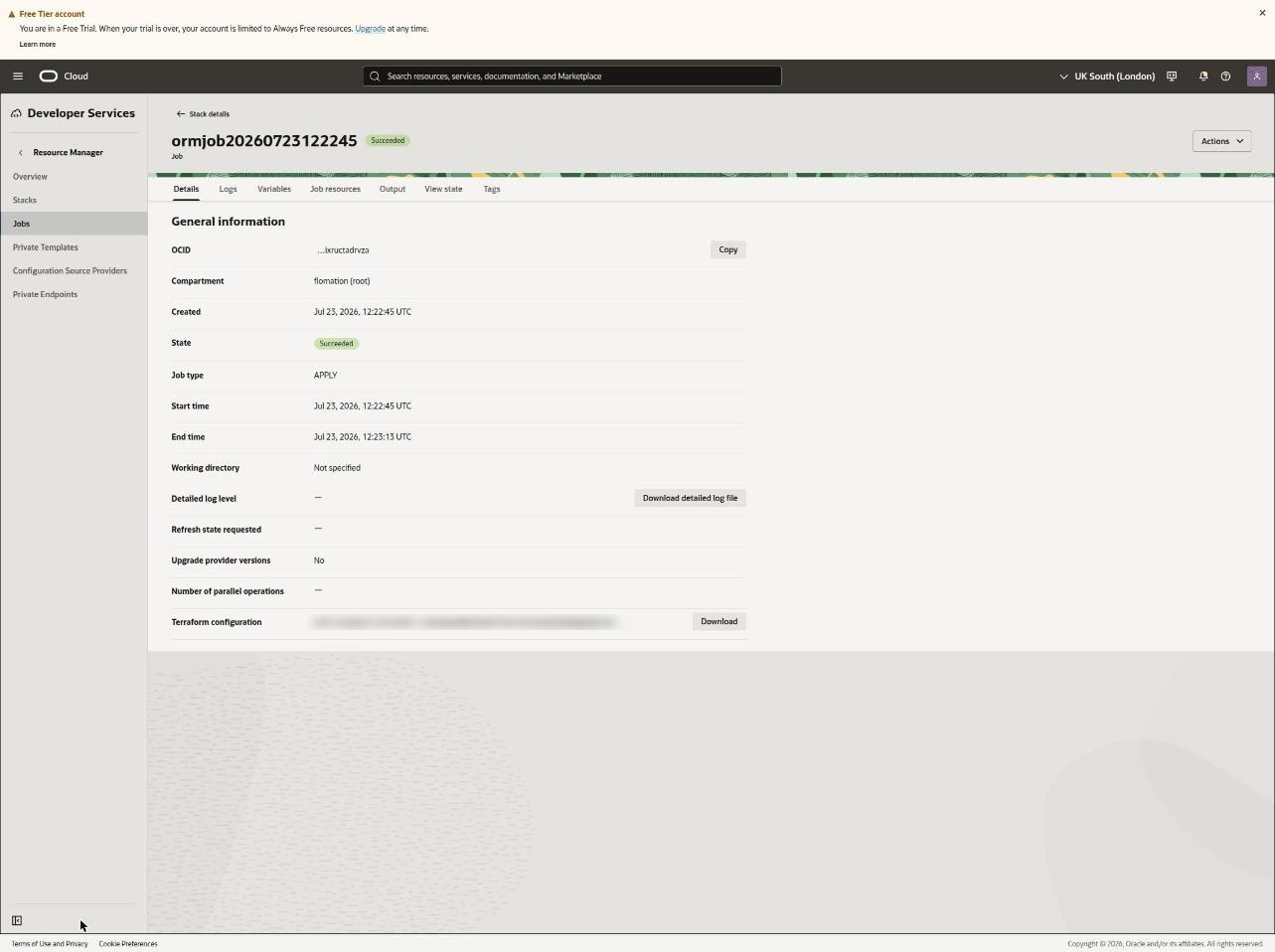The width and height of the screenshot is (1275, 952).
Task: Dismiss the Free Tier account banner
Action: [1262, 13]
